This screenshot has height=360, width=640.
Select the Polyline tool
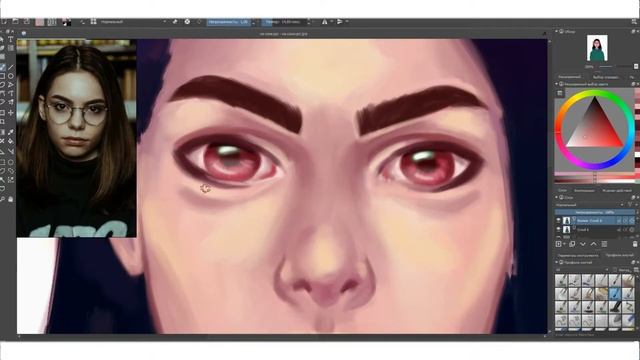point(11,85)
